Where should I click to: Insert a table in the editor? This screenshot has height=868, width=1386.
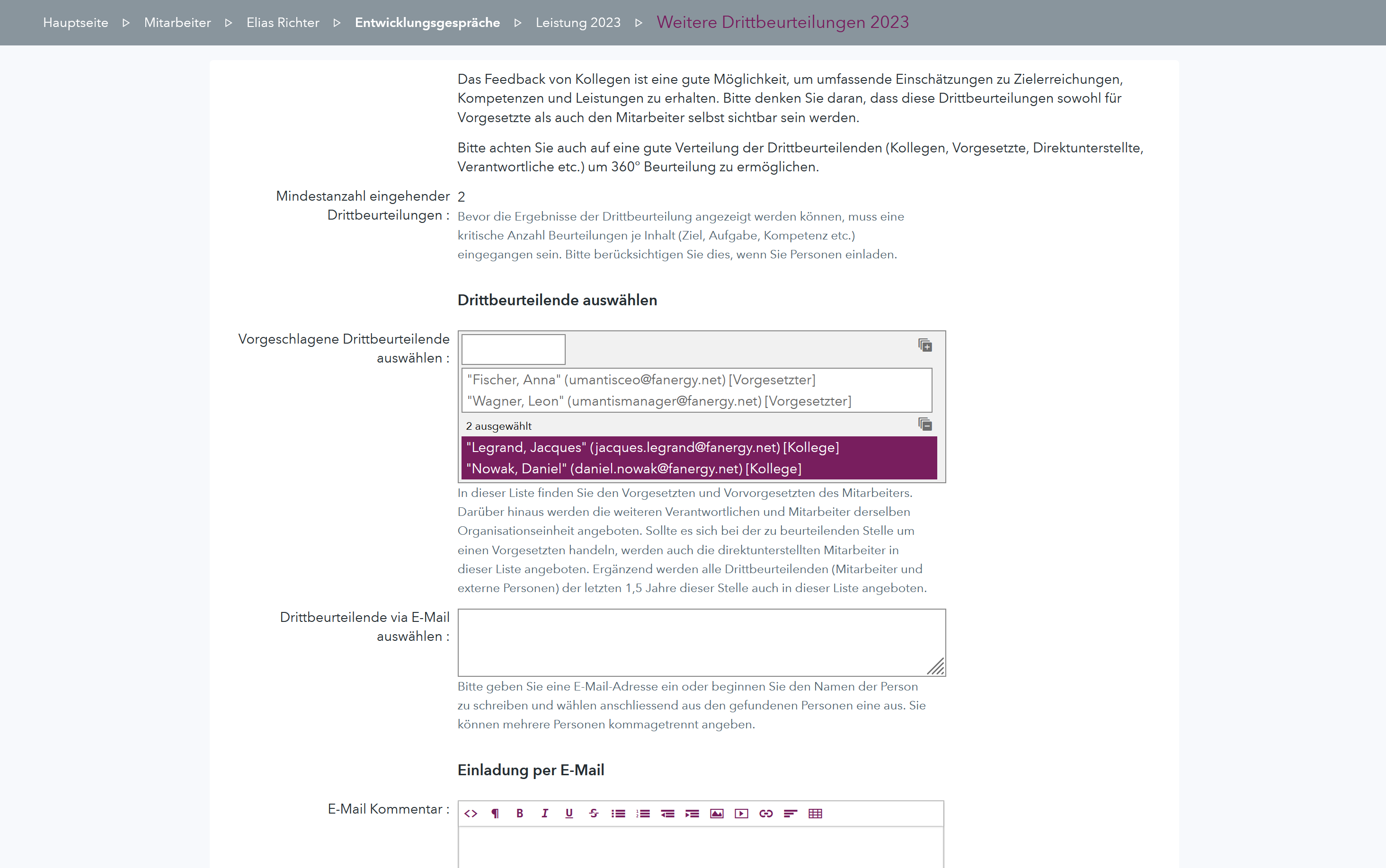coord(815,814)
